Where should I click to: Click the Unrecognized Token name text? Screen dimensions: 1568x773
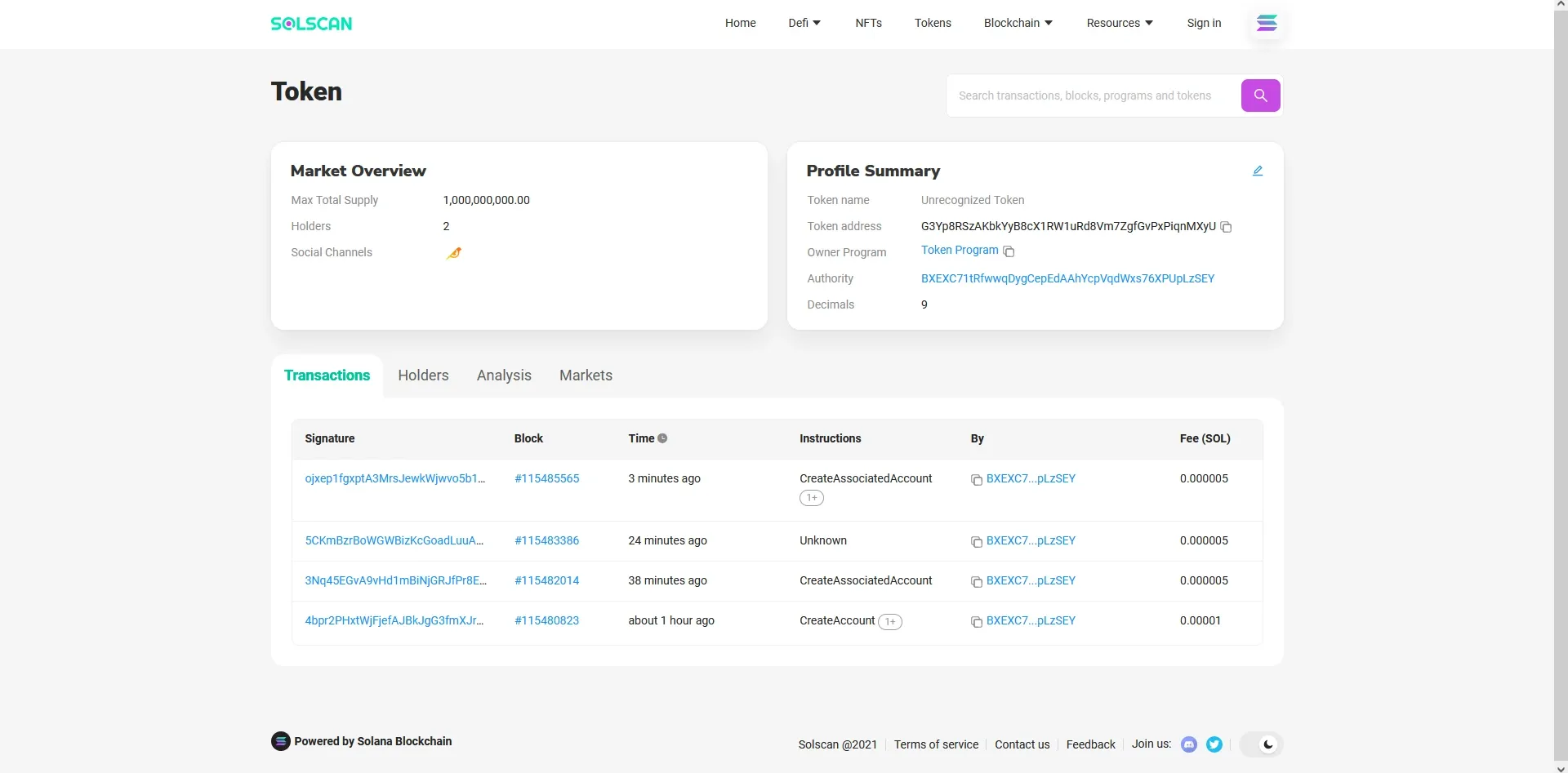click(x=973, y=200)
